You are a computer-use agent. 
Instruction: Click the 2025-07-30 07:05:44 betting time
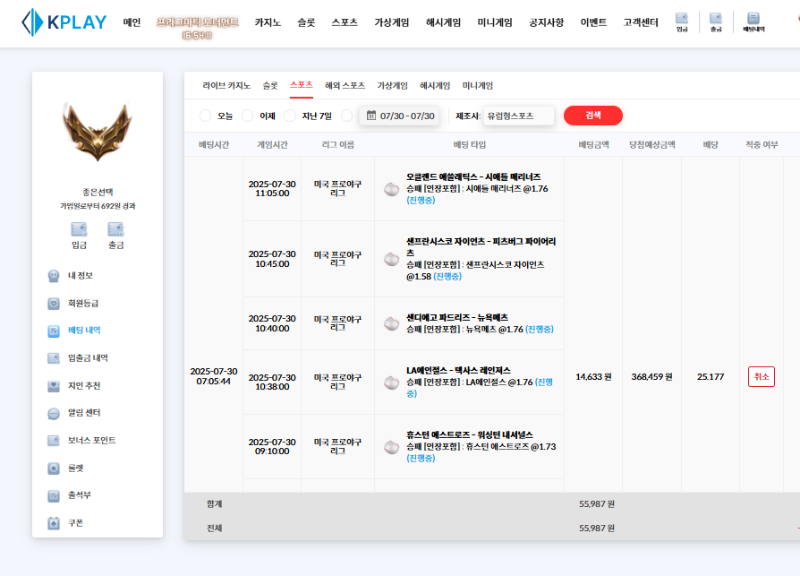(214, 376)
